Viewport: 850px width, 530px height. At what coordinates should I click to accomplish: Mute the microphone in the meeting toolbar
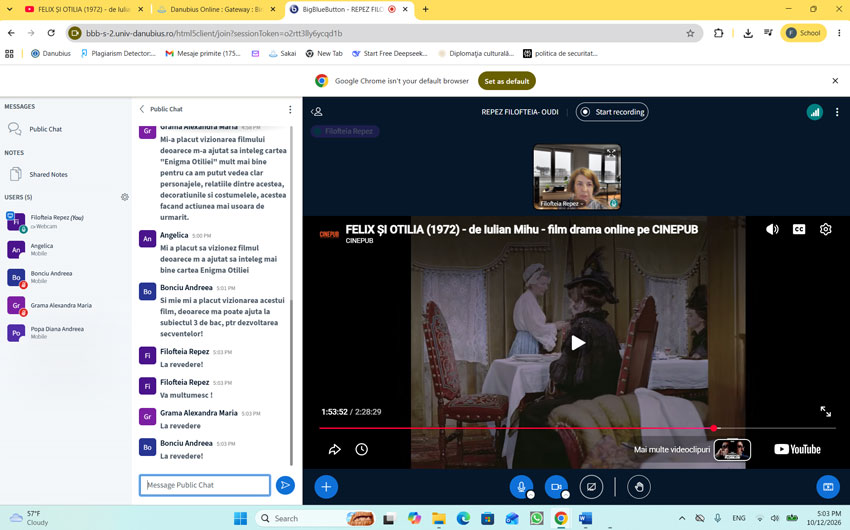pyautogui.click(x=521, y=487)
